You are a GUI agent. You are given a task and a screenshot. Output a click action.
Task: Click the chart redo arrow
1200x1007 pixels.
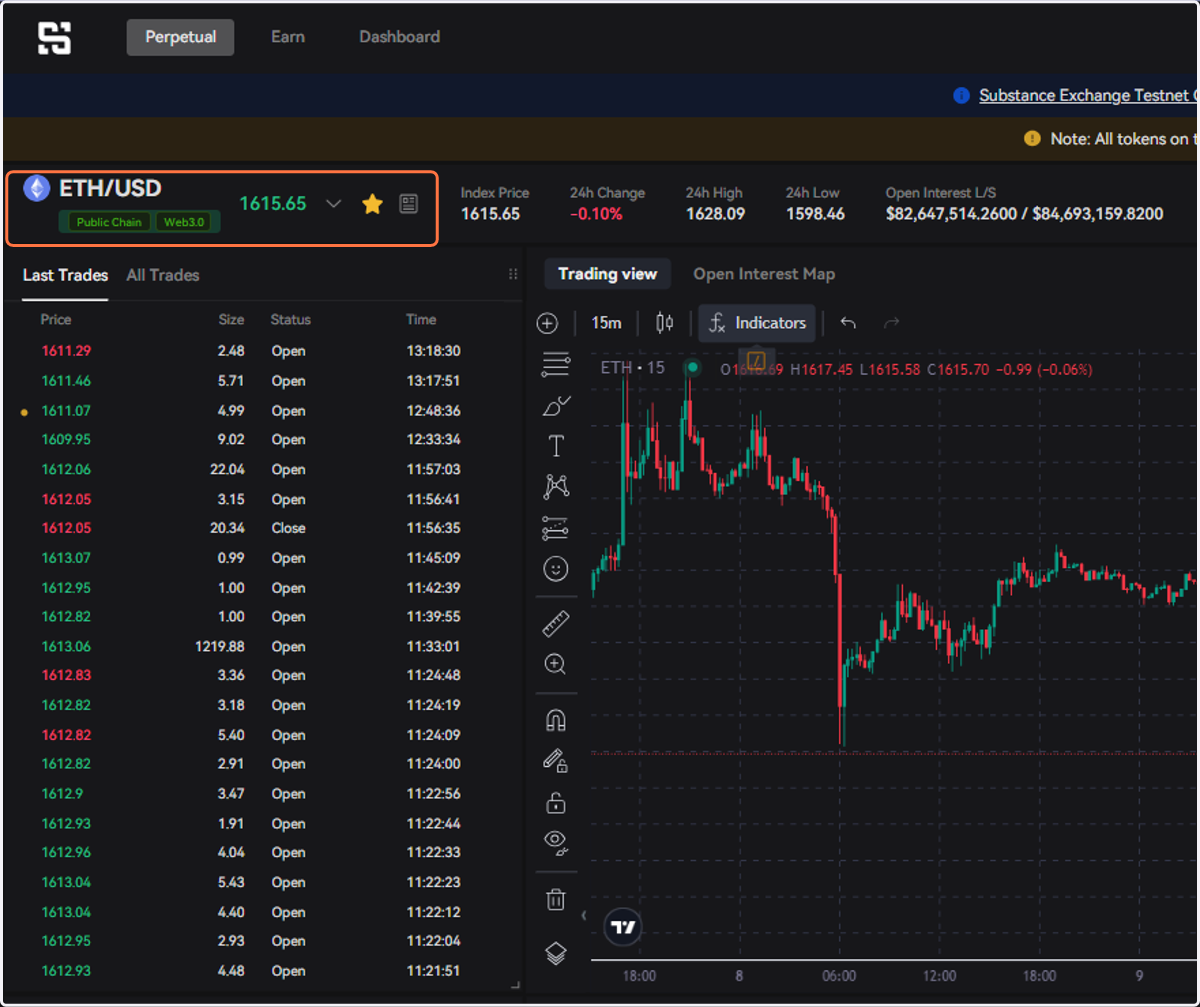892,323
